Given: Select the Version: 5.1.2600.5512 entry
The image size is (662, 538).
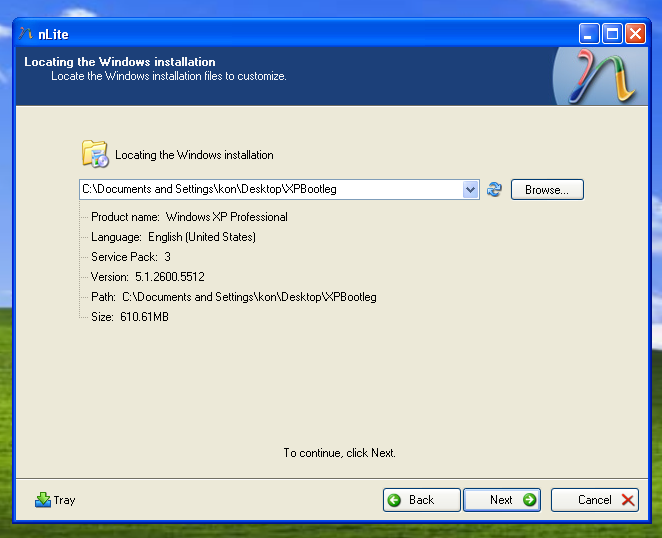Looking at the screenshot, I should (x=147, y=277).
